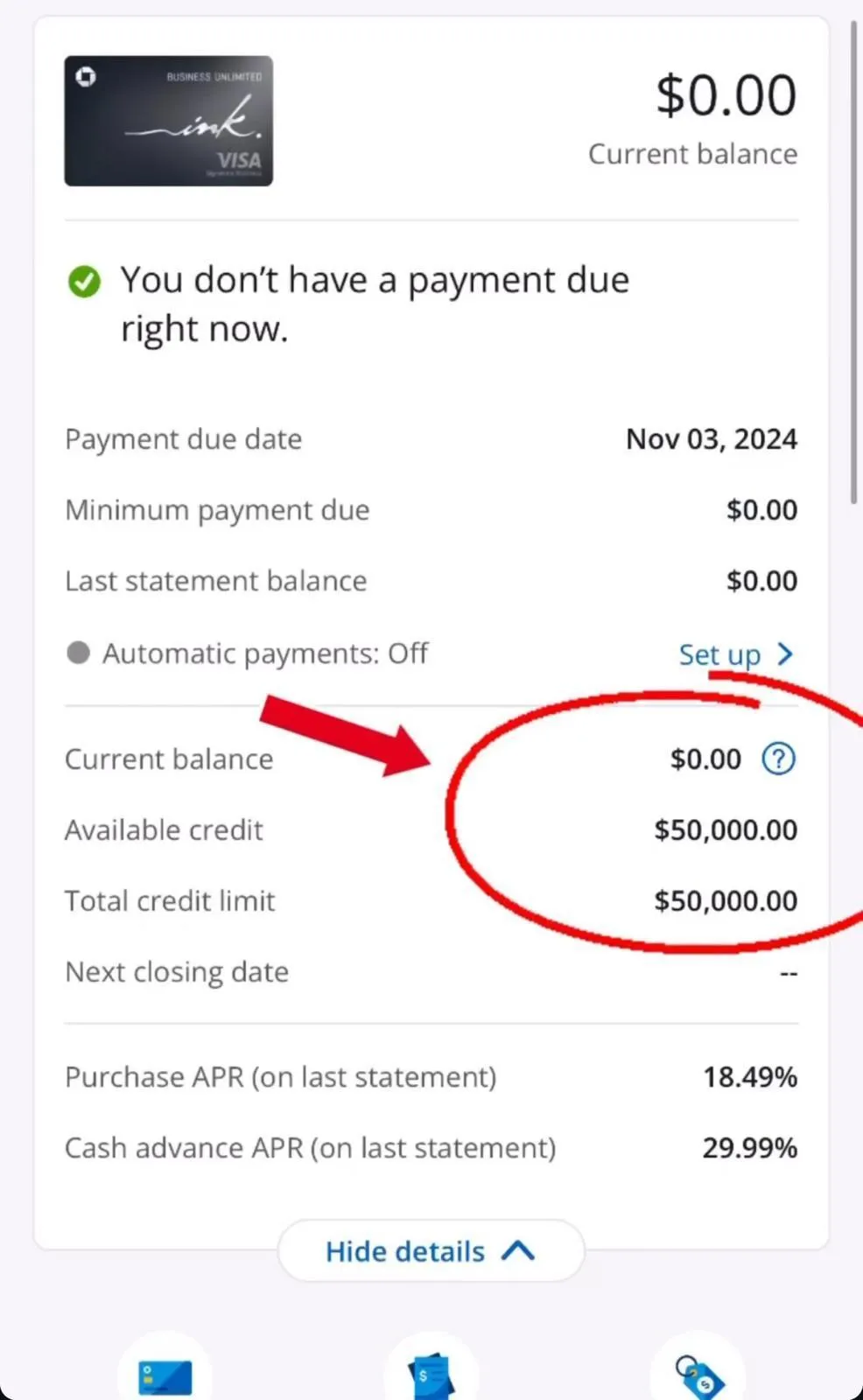This screenshot has width=863, height=1400.
Task: Tap the green payment status checkmark
Action: 84,282
